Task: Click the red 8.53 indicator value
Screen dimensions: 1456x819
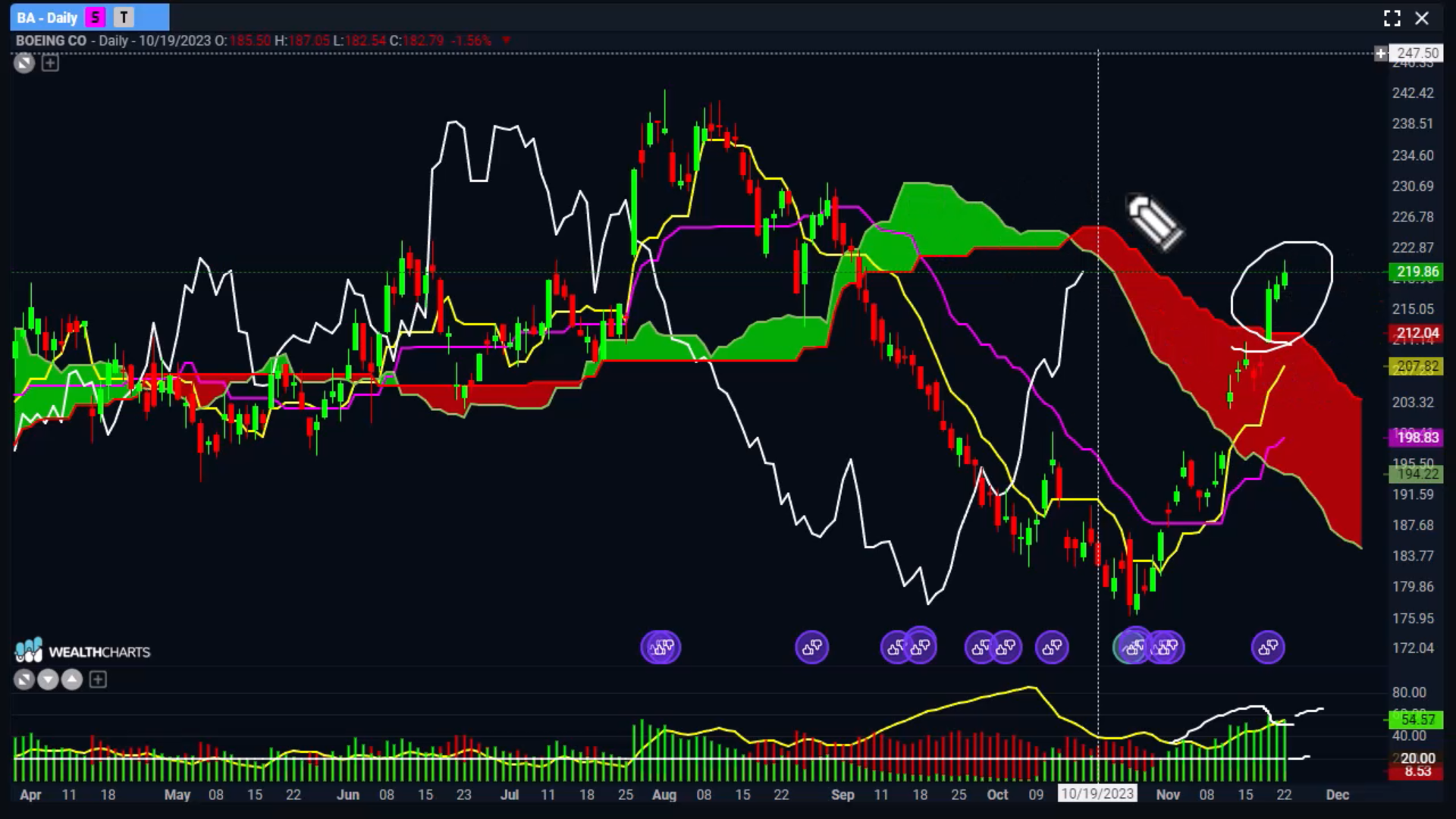Action: (1417, 772)
